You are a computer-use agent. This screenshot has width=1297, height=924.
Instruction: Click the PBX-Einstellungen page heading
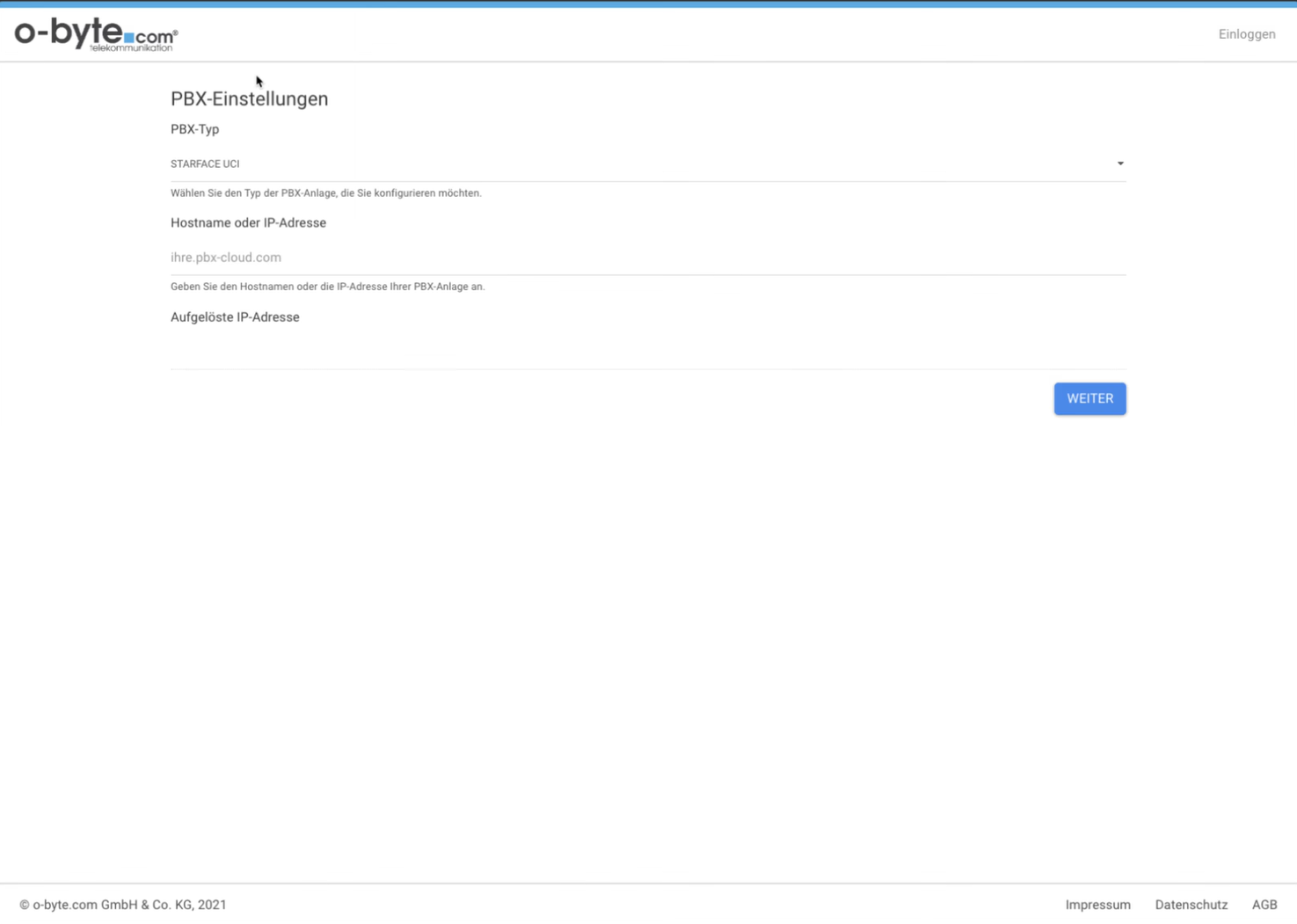tap(249, 99)
